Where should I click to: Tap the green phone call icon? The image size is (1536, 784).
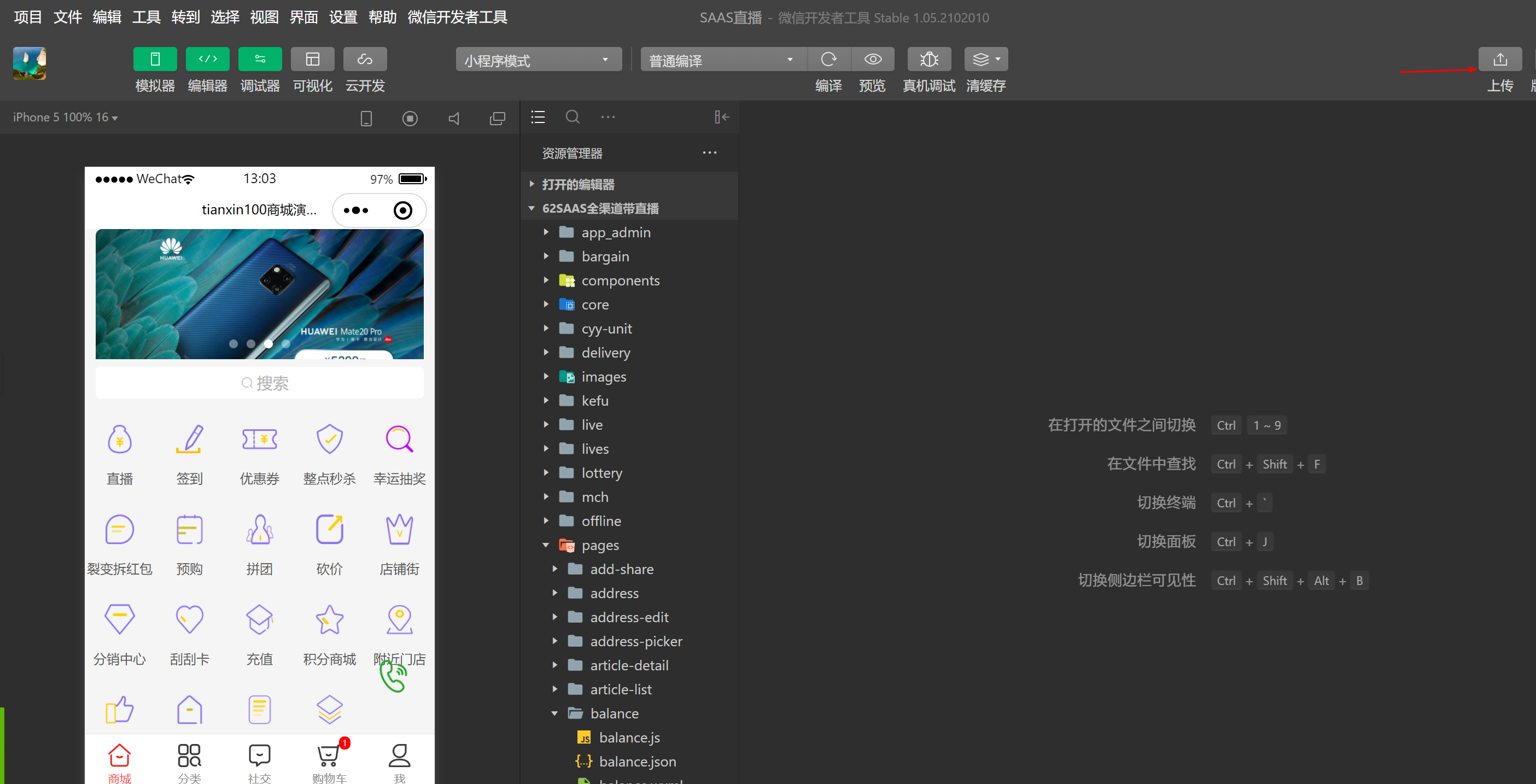point(393,676)
